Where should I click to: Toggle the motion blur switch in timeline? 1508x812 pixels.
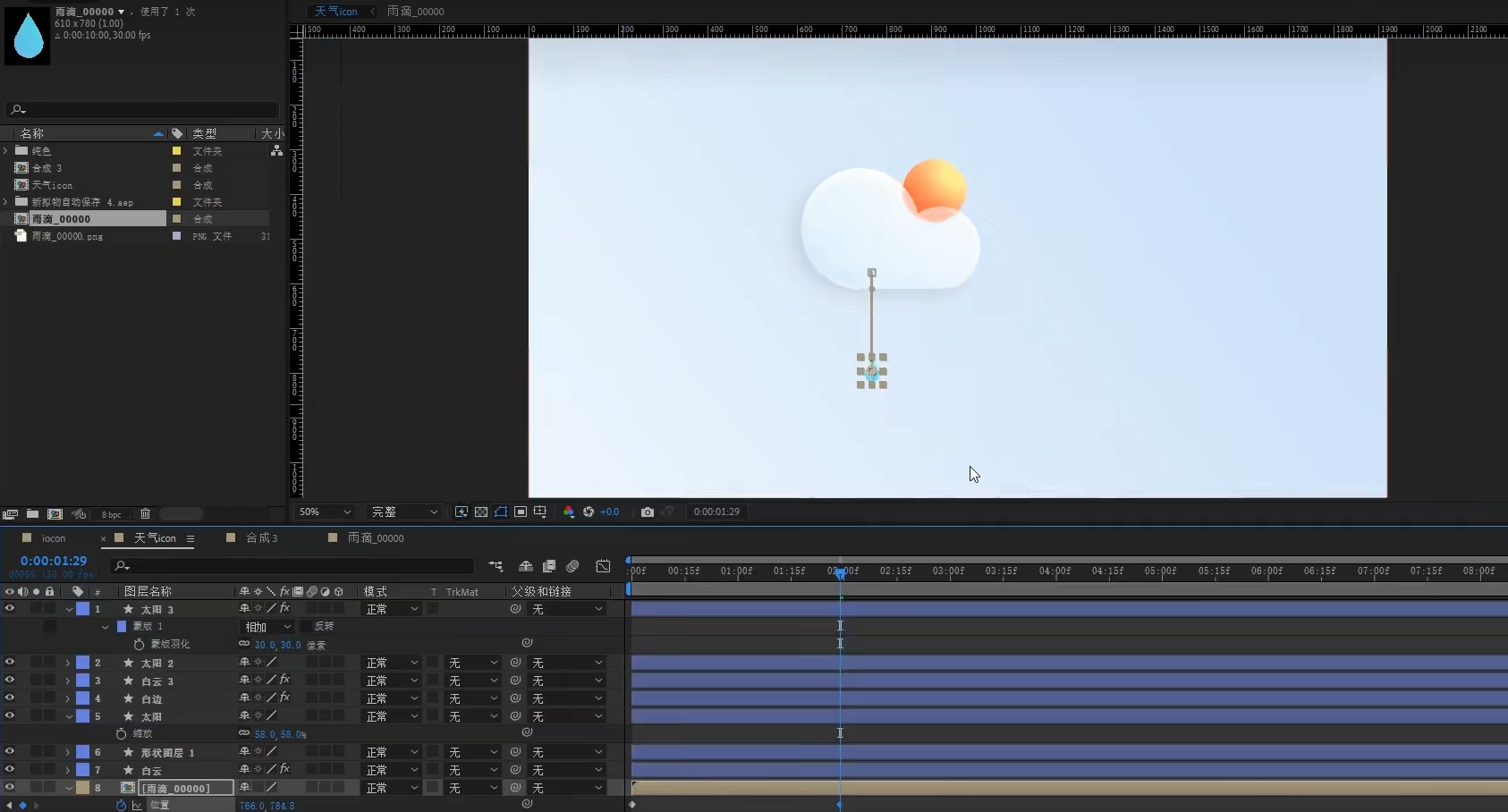pos(572,566)
